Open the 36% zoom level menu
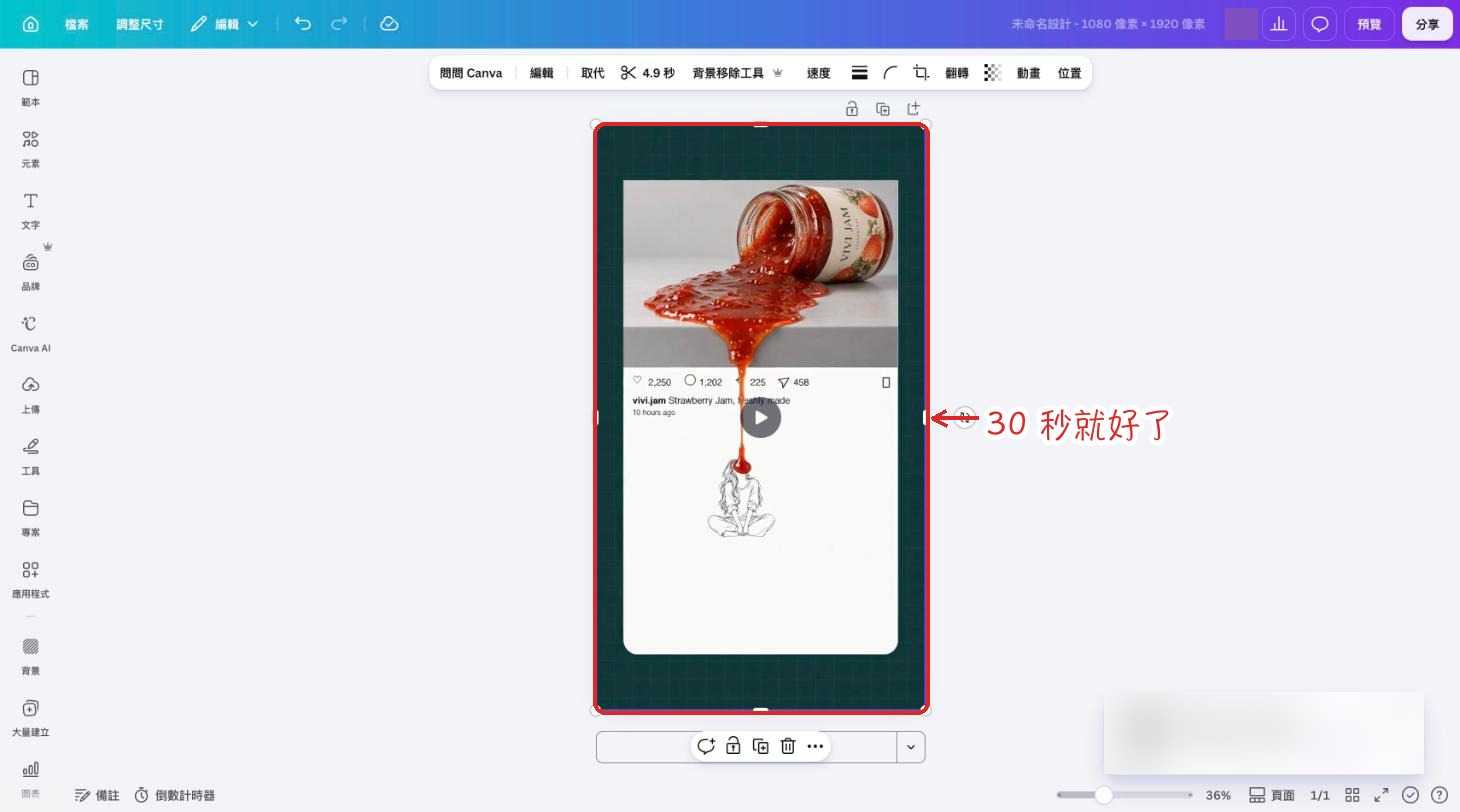This screenshot has width=1460, height=812. [x=1218, y=795]
